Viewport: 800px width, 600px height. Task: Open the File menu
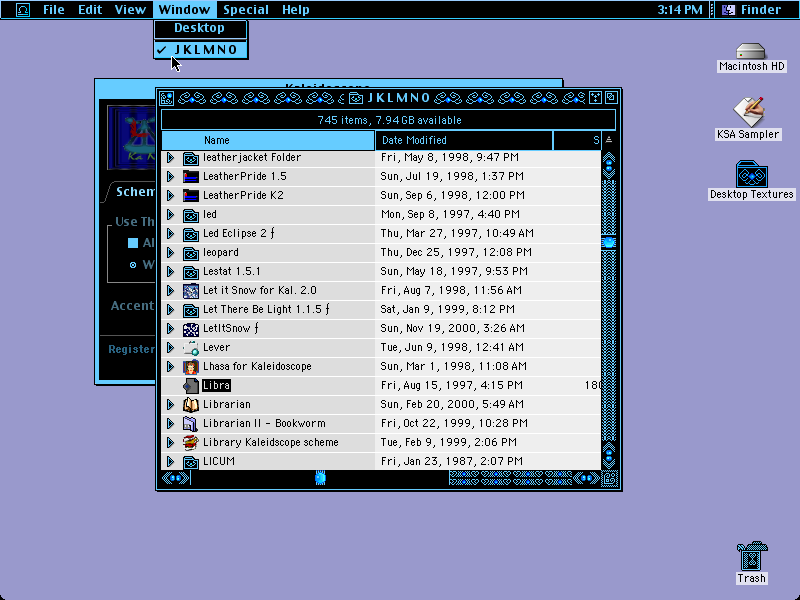tap(54, 10)
